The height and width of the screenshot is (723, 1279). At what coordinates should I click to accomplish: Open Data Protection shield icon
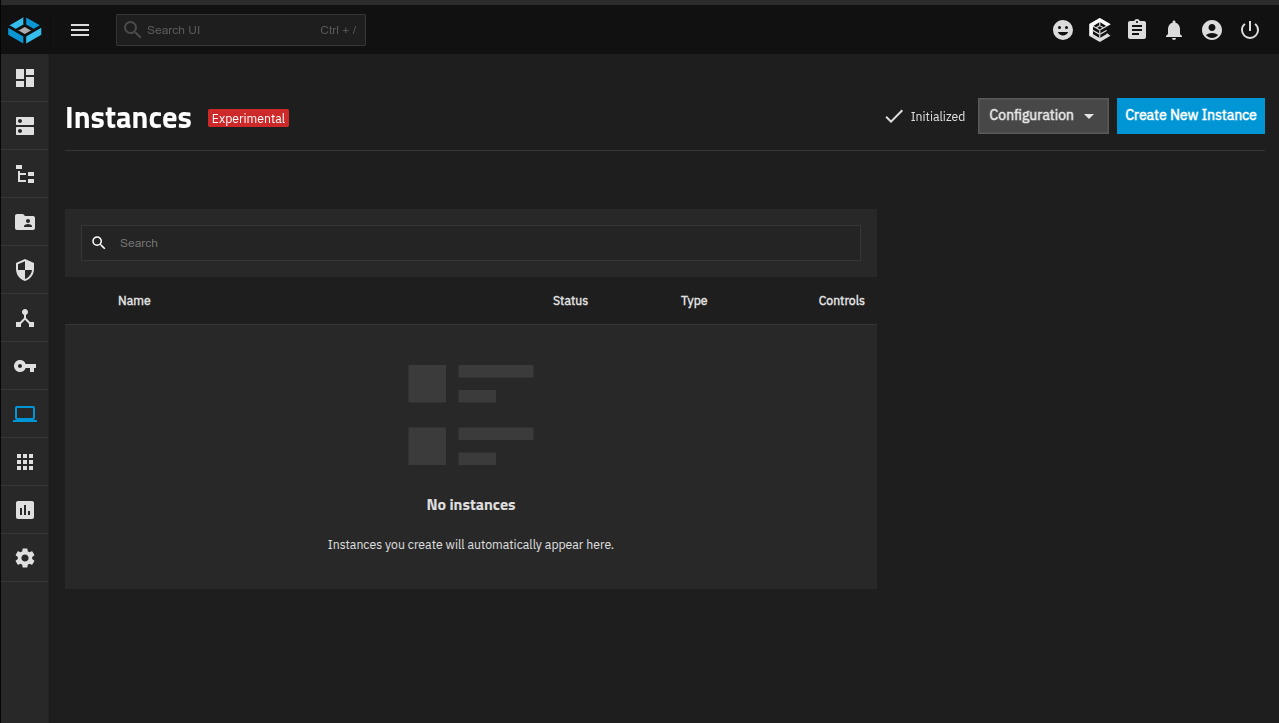pos(25,270)
